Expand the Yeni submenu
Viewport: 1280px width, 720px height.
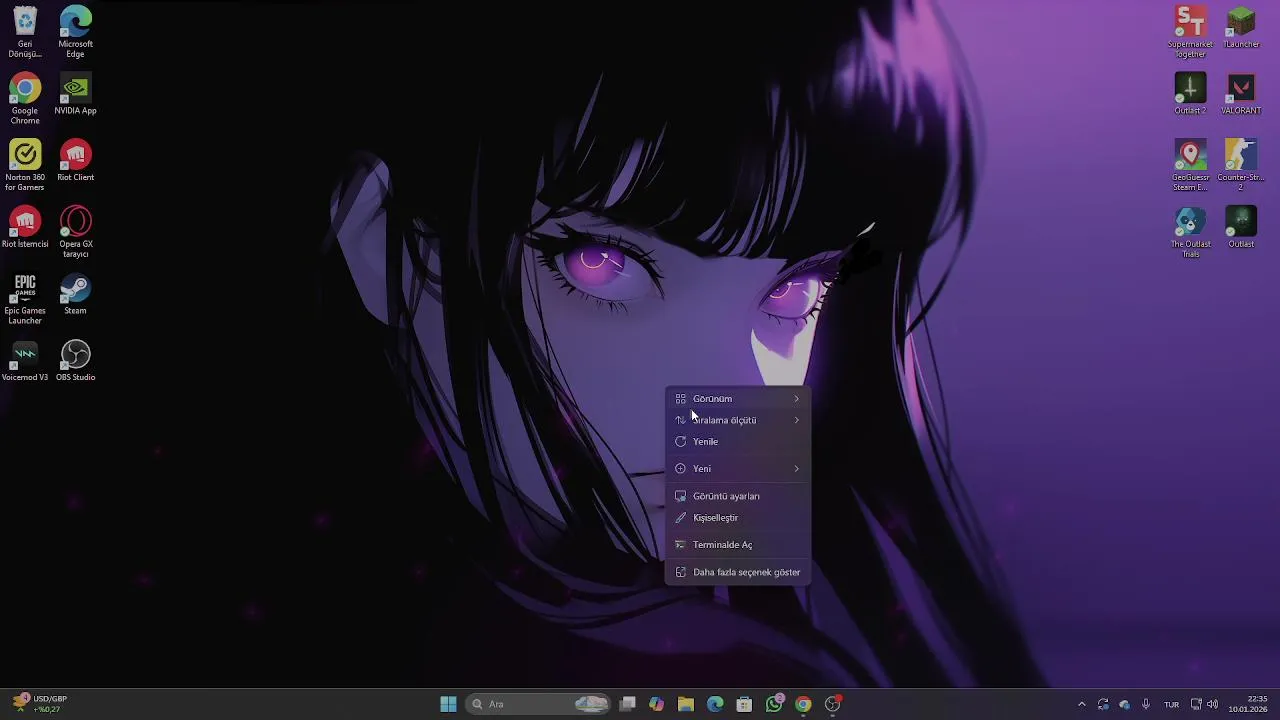(x=738, y=469)
